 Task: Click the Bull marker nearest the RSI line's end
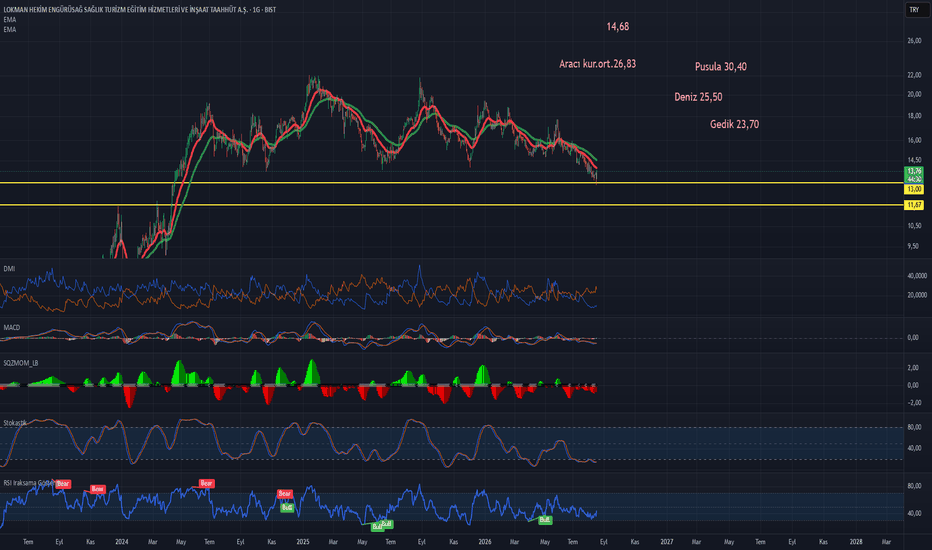click(544, 520)
